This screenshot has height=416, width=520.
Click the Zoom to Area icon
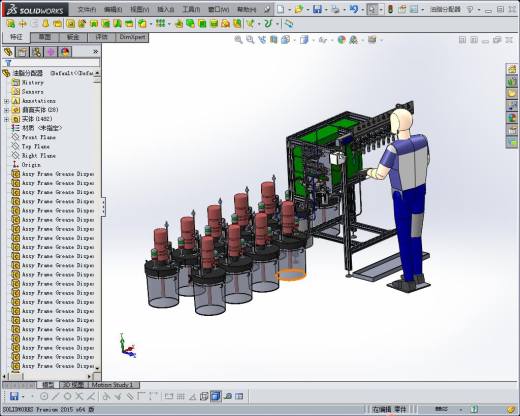click(250, 40)
